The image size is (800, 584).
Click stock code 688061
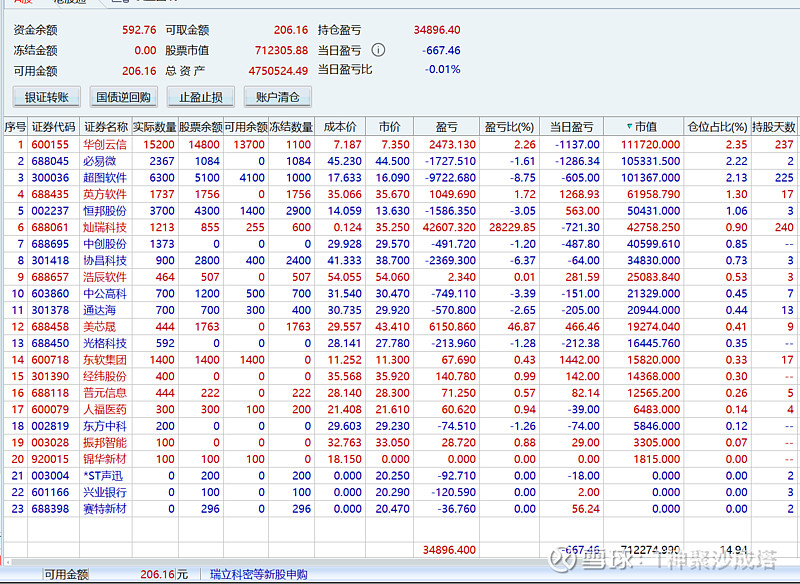[50, 227]
